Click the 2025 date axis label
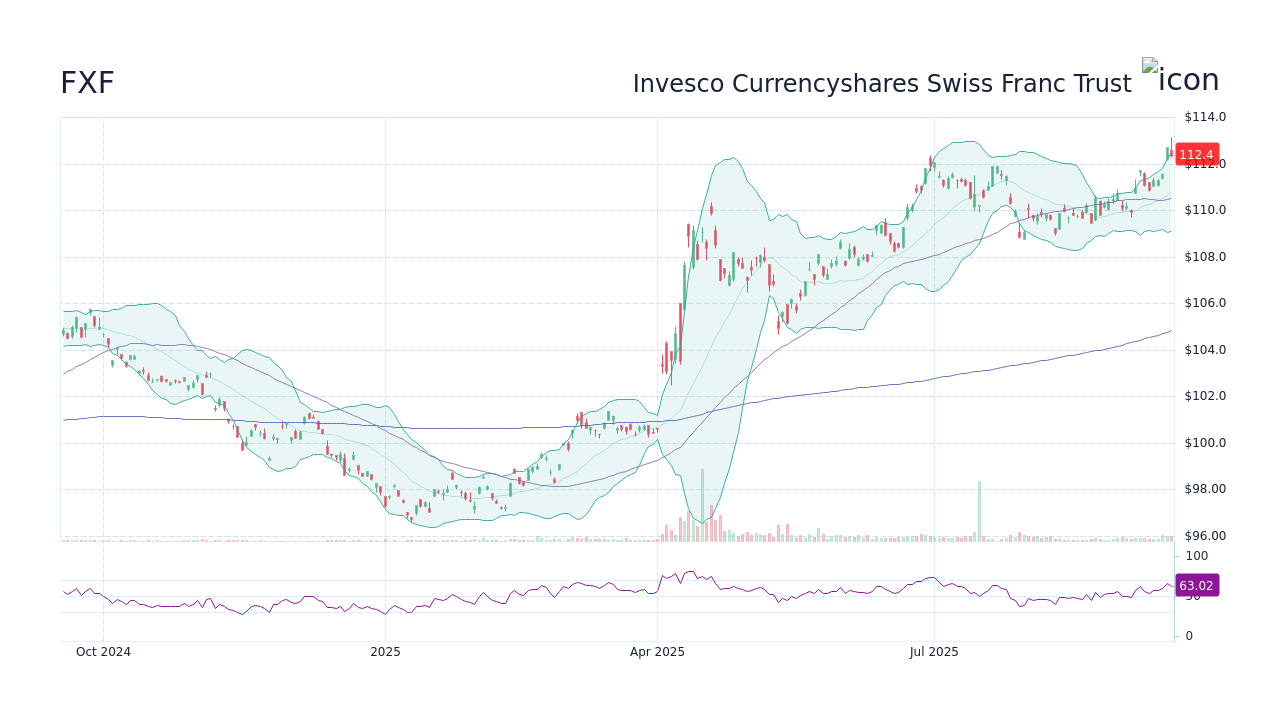The image size is (1280, 720). pos(385,652)
